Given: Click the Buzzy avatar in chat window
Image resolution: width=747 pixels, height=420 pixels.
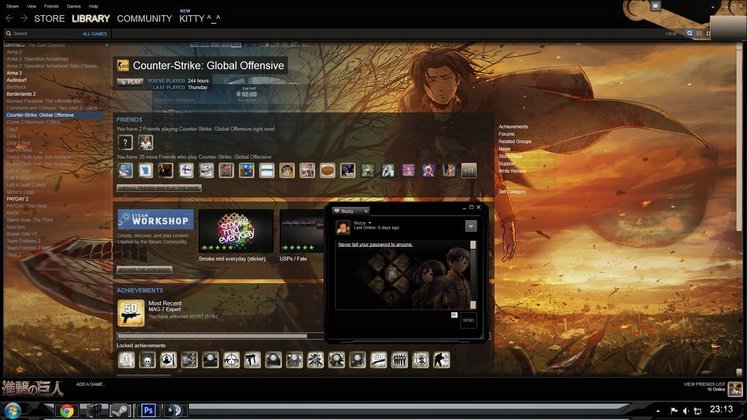Looking at the screenshot, I should click(x=343, y=227).
